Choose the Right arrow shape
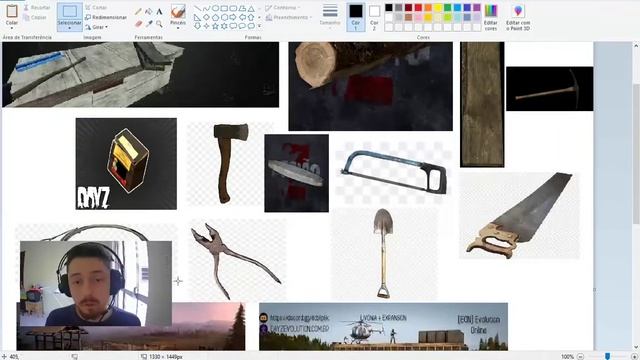Viewport: 640px width, 360px height. click(x=233, y=17)
